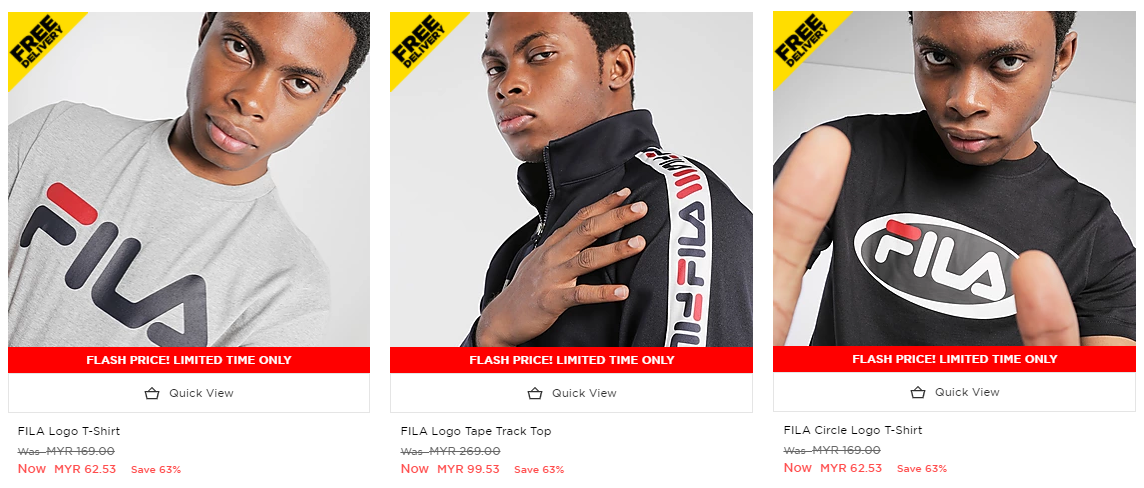The image size is (1144, 488).
Task: Click Now MYR 62.53 price of Circle Logo T-Shirt
Action: click(x=832, y=468)
